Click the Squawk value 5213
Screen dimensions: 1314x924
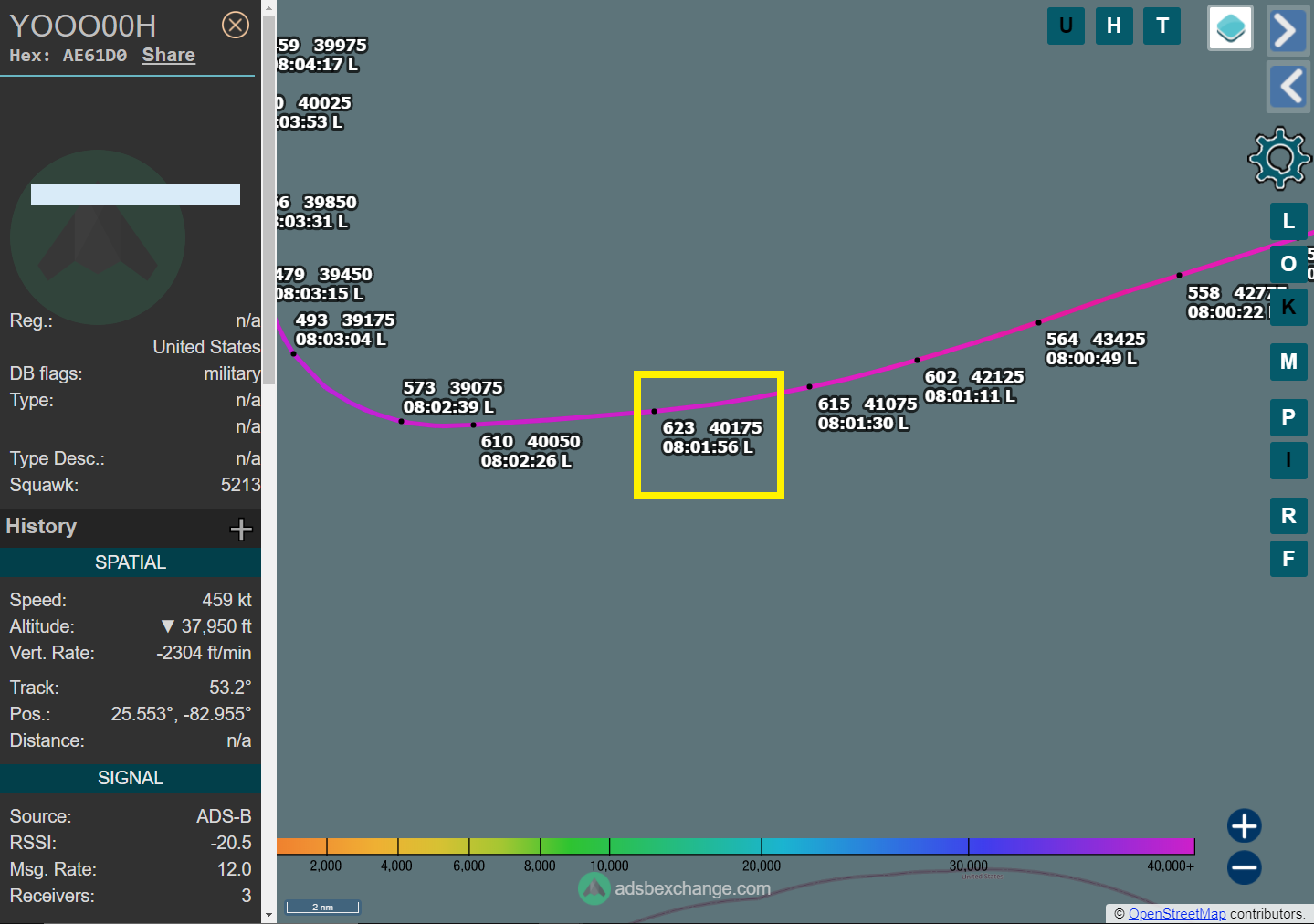point(240,485)
